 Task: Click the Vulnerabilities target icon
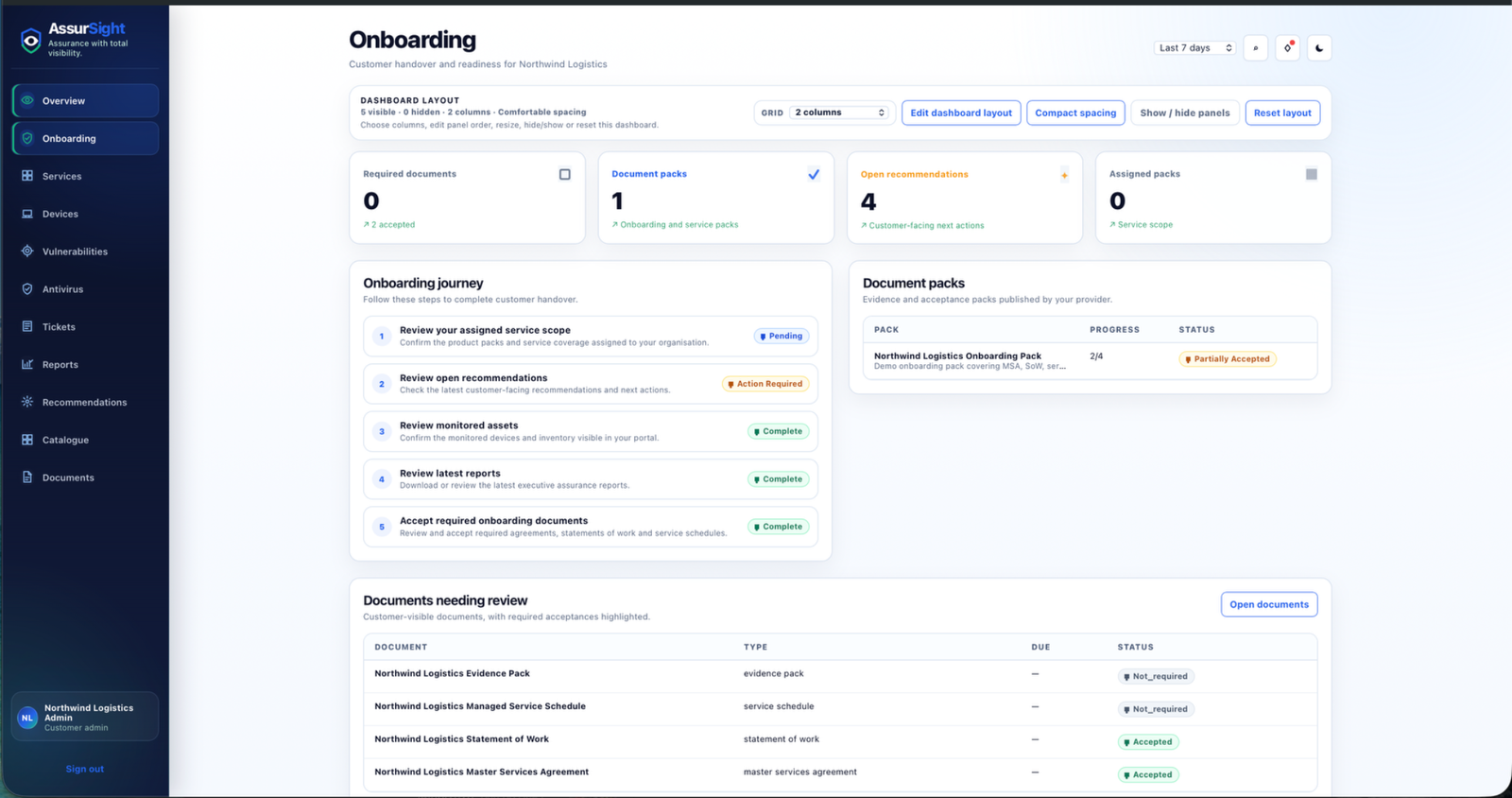[x=27, y=252]
